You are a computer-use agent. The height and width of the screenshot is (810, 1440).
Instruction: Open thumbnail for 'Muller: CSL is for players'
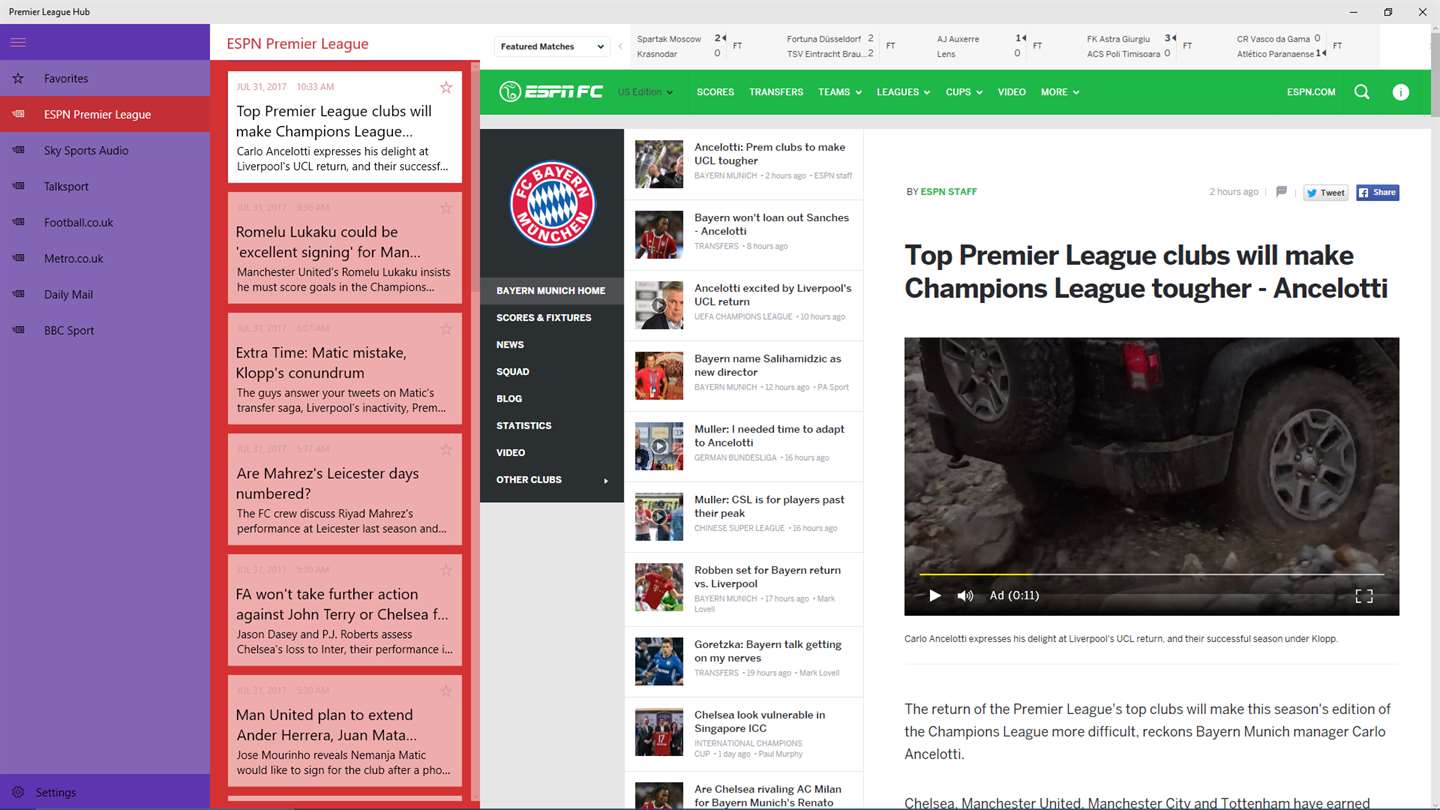[659, 516]
